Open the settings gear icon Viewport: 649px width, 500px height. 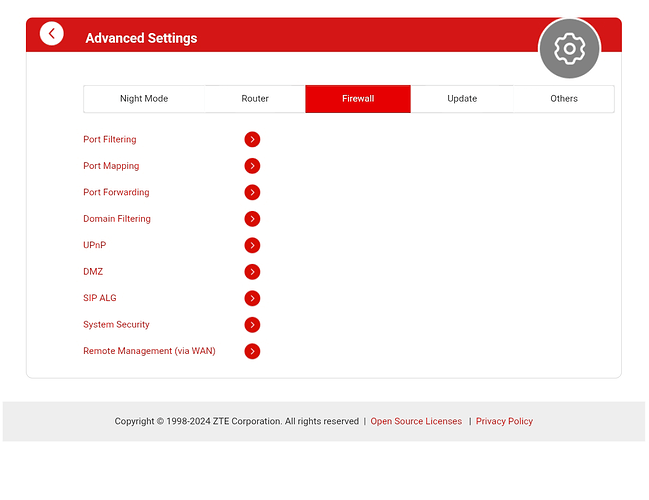point(569,48)
